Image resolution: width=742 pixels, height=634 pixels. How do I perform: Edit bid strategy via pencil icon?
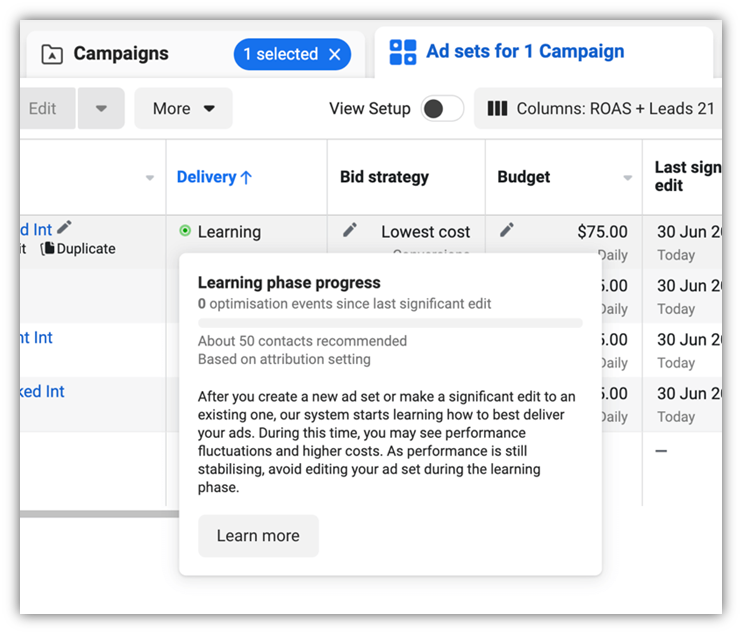point(350,230)
